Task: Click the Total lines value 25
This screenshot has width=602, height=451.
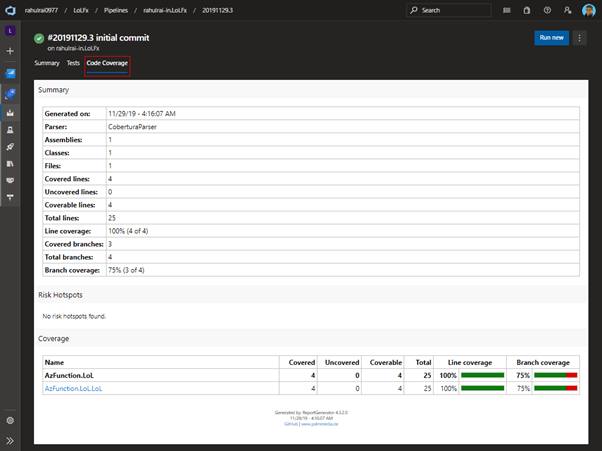Action: [112, 218]
